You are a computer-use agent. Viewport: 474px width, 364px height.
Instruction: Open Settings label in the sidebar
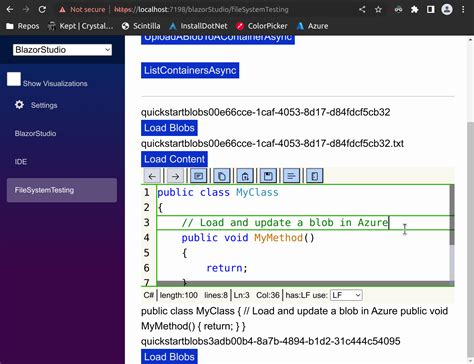coord(44,105)
